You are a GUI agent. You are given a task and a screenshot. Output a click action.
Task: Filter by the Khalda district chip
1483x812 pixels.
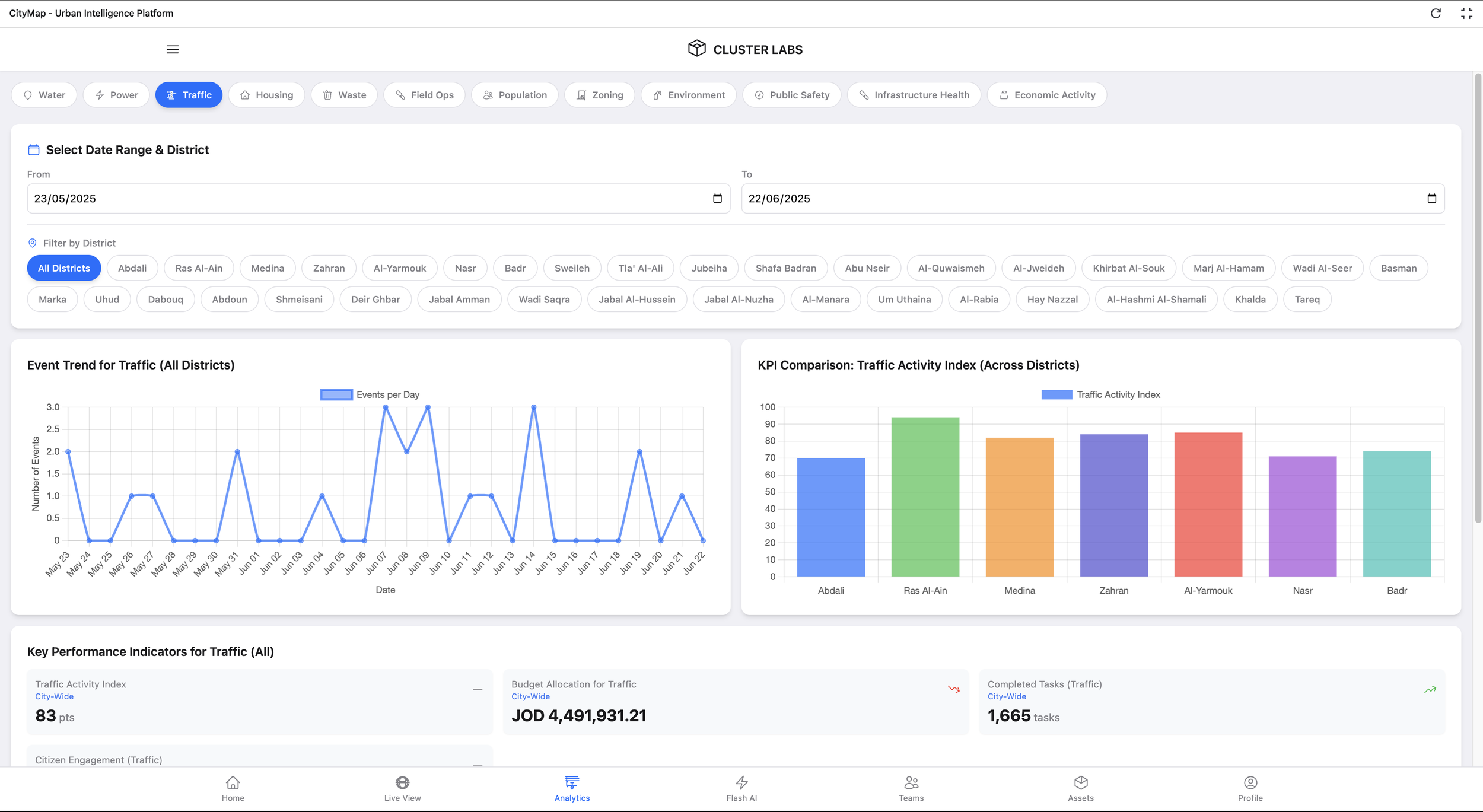1250,300
